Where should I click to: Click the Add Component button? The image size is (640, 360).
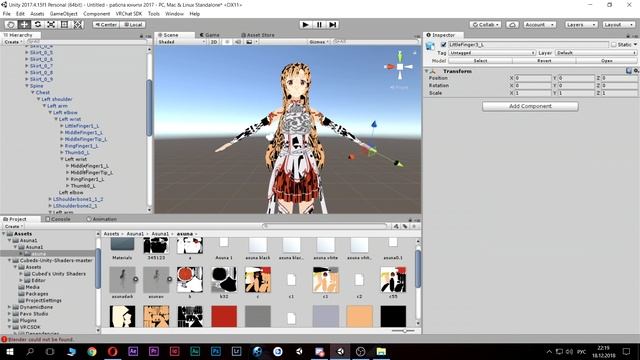530,106
